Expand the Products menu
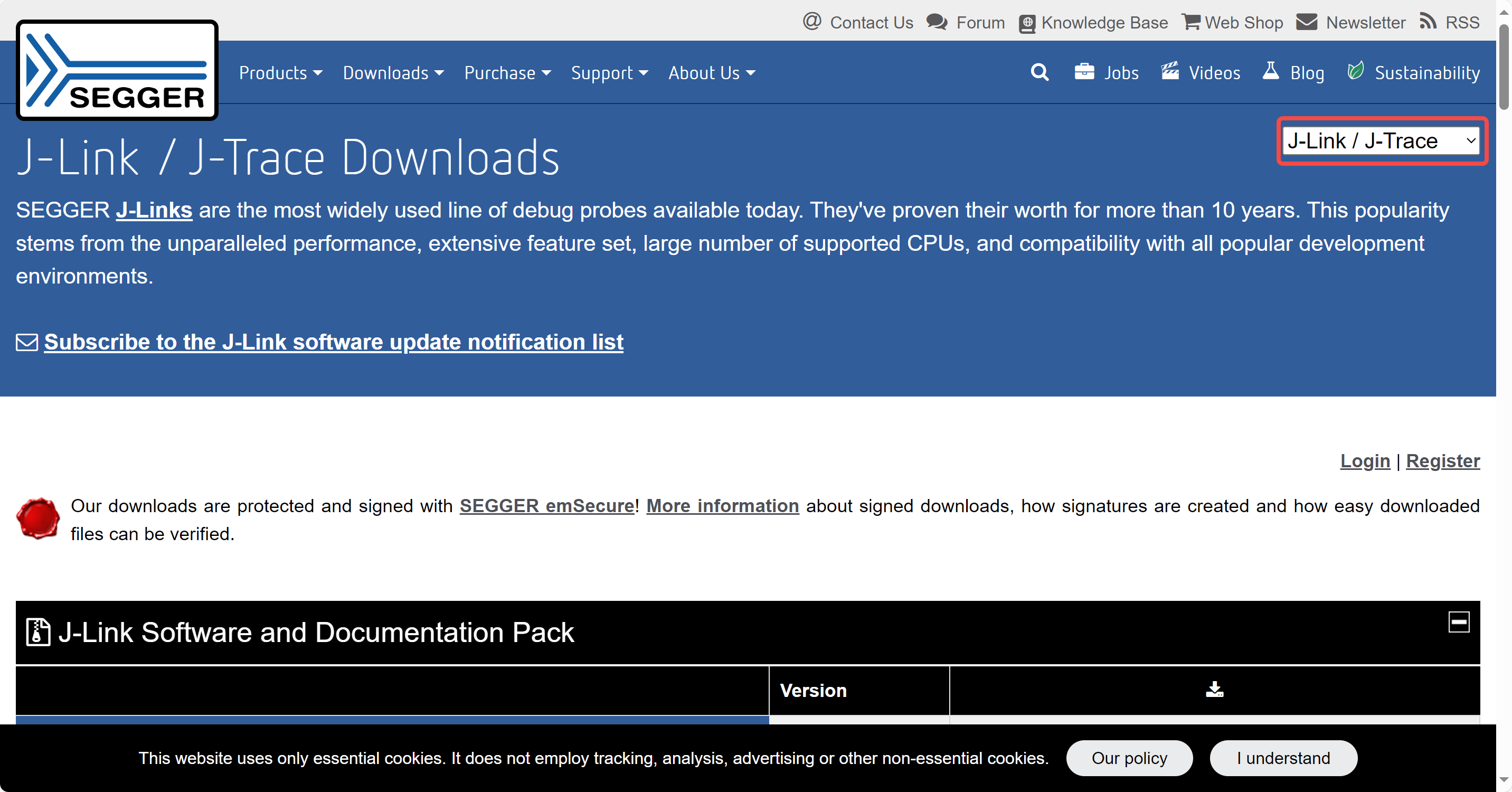Image resolution: width=1512 pixels, height=792 pixels. (x=280, y=73)
